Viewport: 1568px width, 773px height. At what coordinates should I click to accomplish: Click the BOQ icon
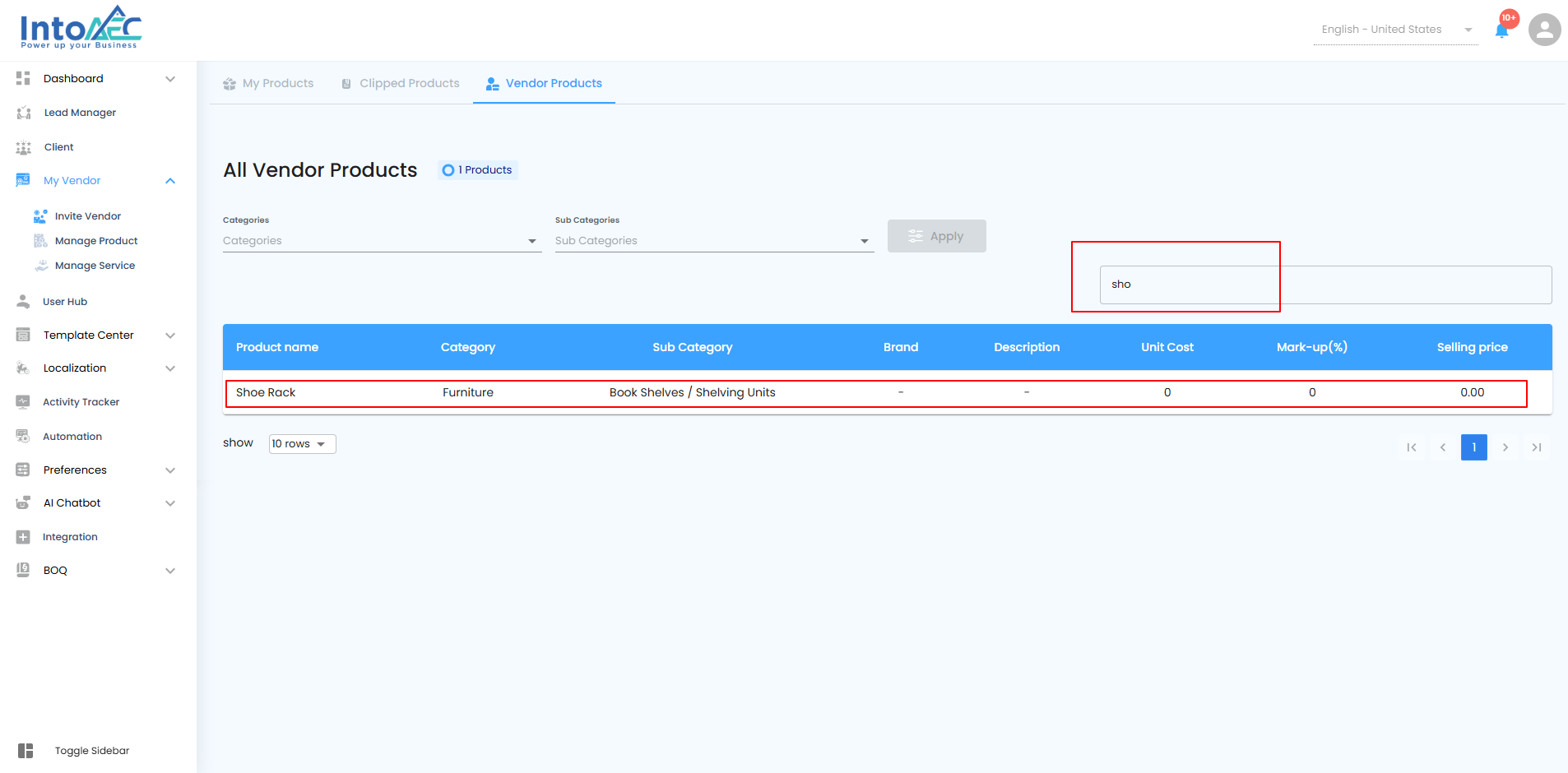23,570
